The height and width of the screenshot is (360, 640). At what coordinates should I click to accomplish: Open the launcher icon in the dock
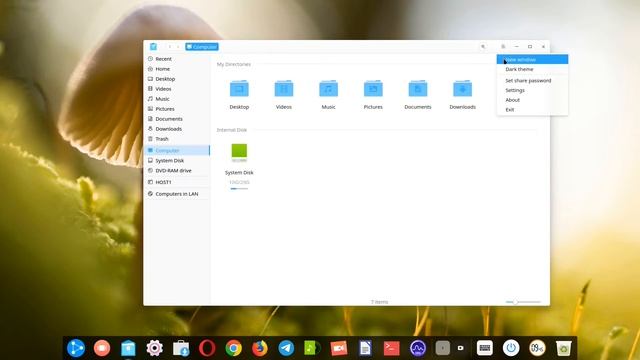tap(76, 348)
